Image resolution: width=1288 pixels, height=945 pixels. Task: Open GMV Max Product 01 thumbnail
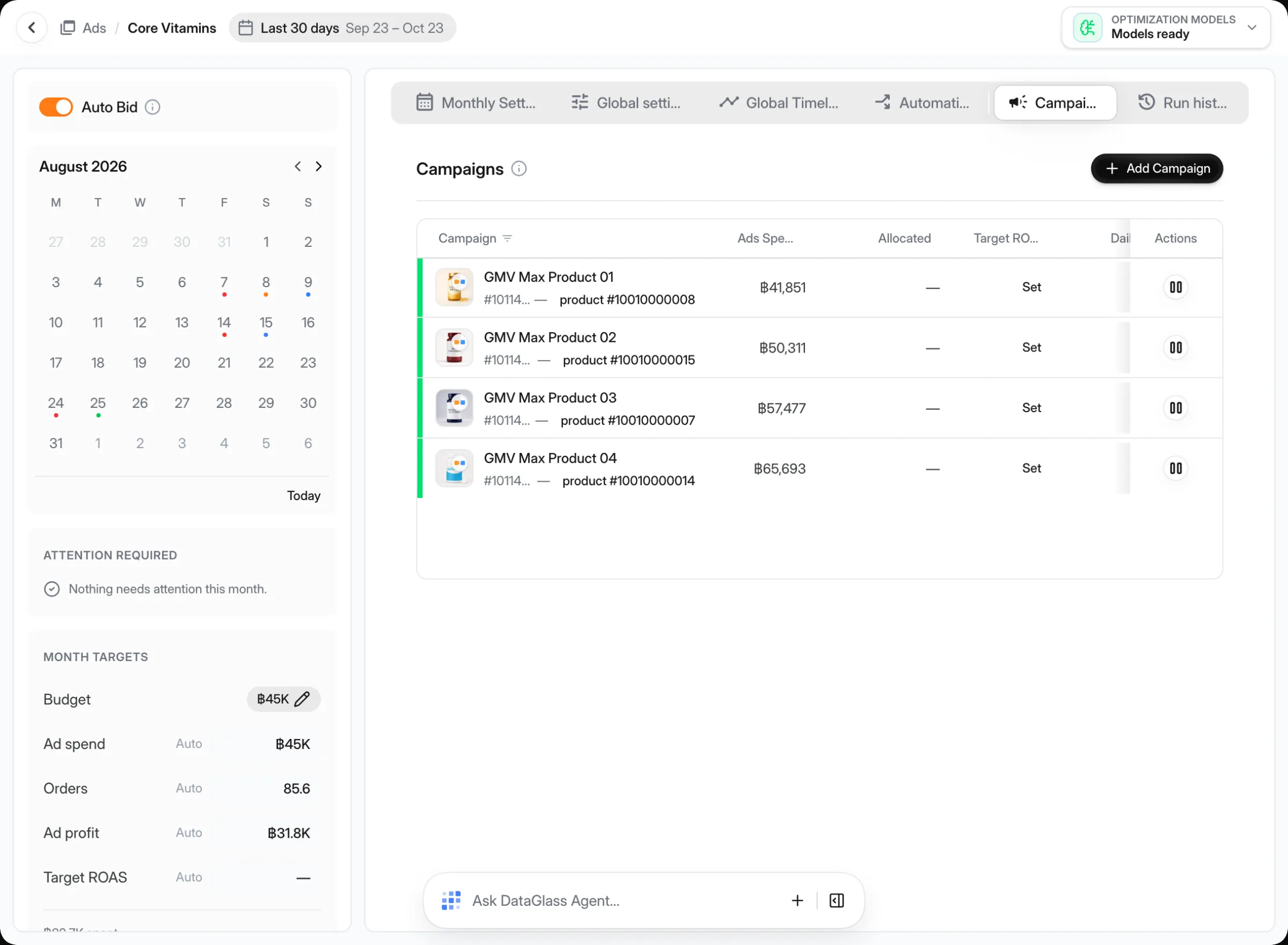[x=454, y=287]
